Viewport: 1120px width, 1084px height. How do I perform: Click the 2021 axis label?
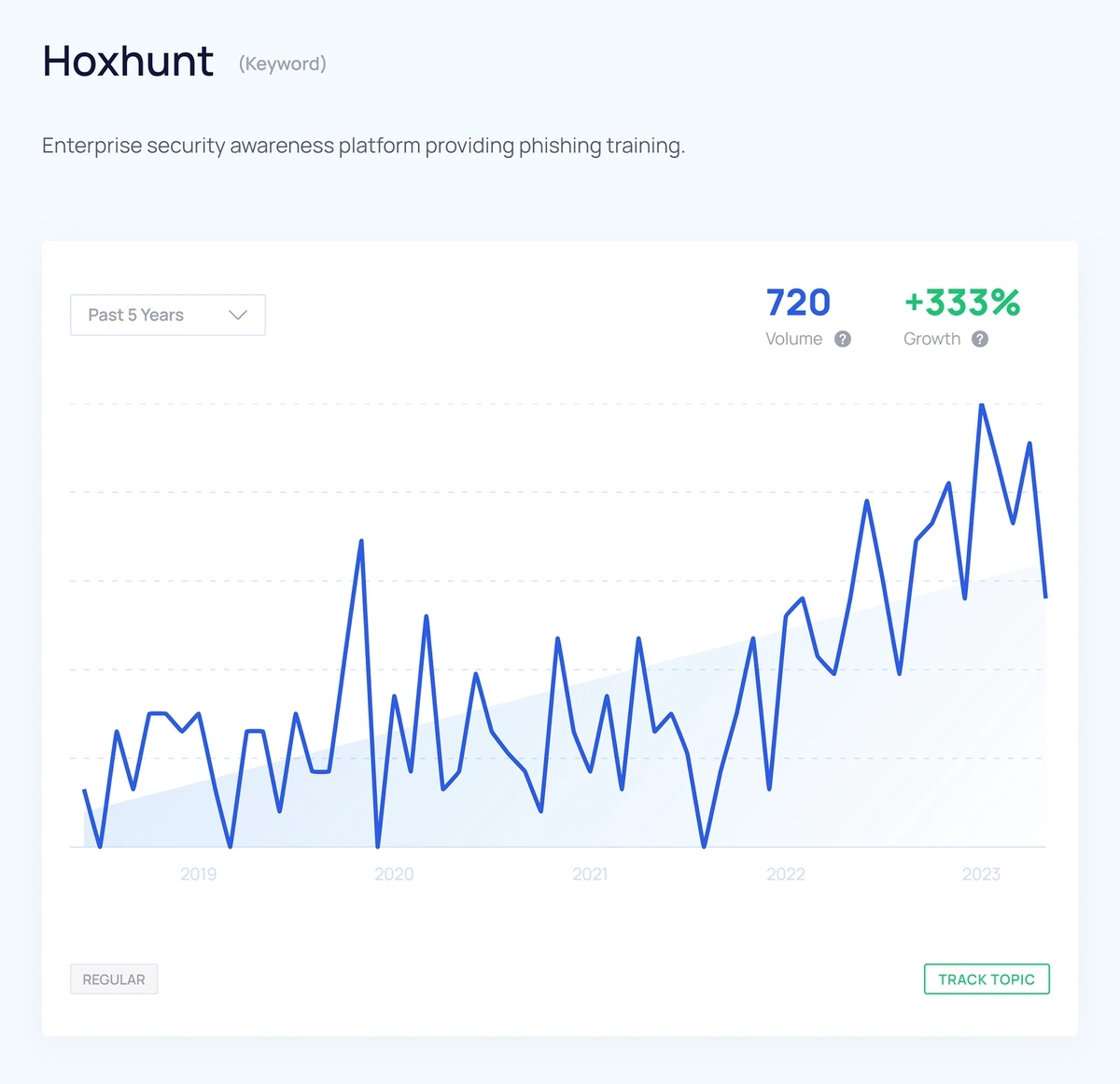tap(590, 874)
